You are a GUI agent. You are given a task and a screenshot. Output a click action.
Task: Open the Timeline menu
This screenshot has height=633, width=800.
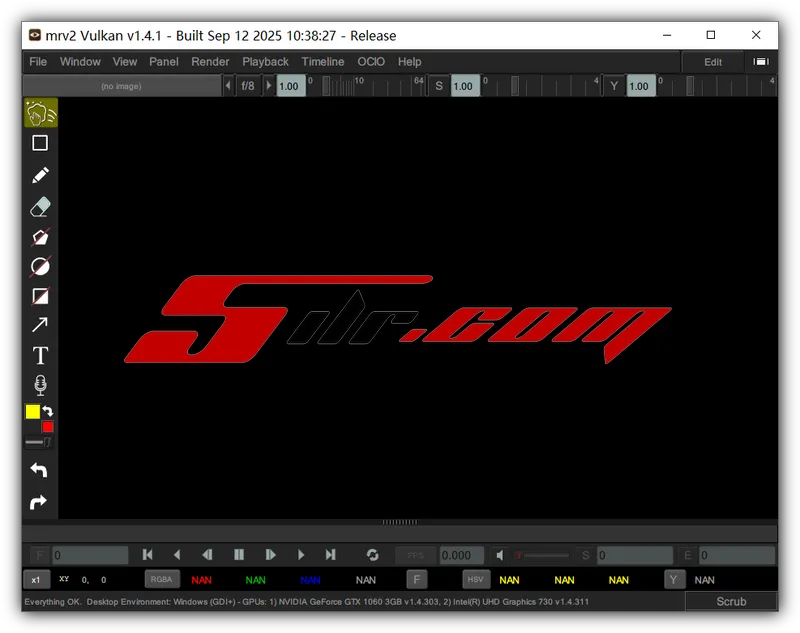click(322, 62)
